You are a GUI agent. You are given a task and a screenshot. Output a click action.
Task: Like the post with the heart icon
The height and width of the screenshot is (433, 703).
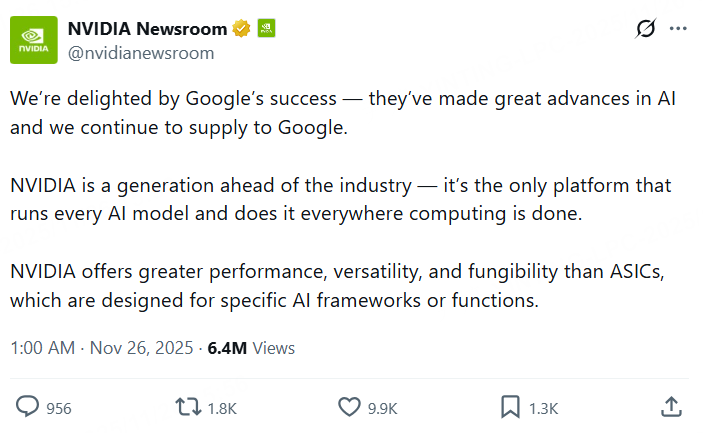coord(348,407)
